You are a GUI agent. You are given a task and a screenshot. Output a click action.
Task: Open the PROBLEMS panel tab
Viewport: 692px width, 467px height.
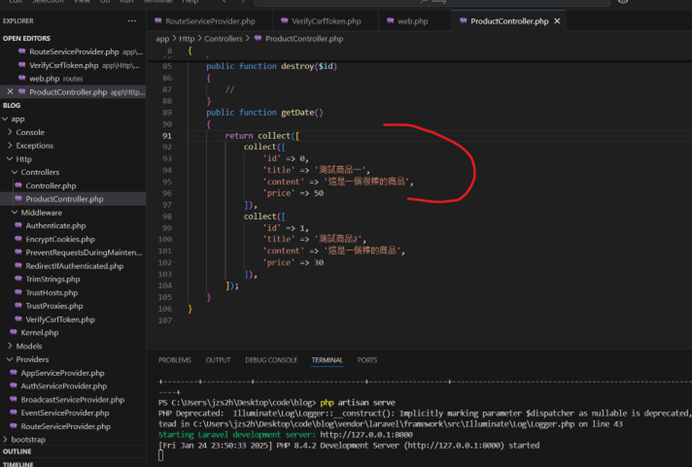175,360
